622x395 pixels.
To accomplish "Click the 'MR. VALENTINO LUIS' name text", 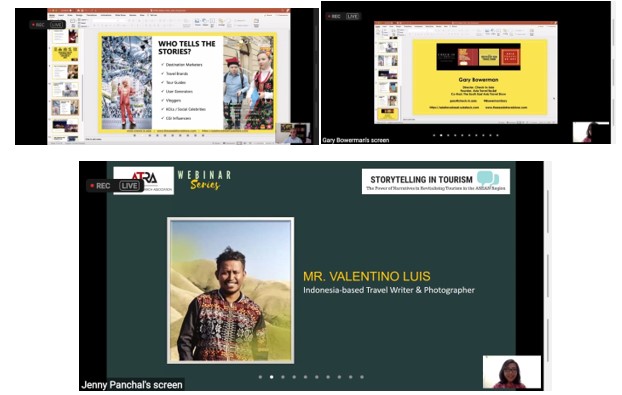I will pyautogui.click(x=367, y=276).
